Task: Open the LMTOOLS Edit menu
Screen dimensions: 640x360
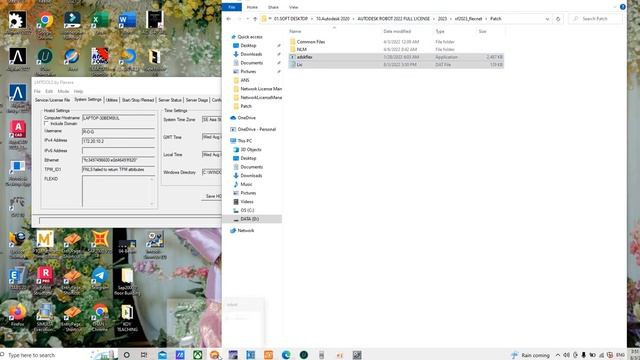Action: [49, 91]
